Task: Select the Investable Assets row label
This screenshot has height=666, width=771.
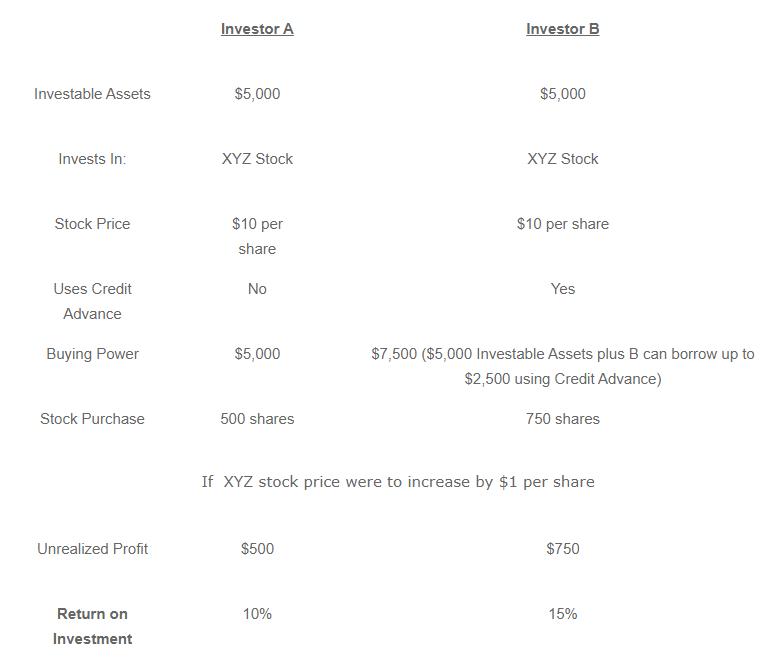Action: 92,94
